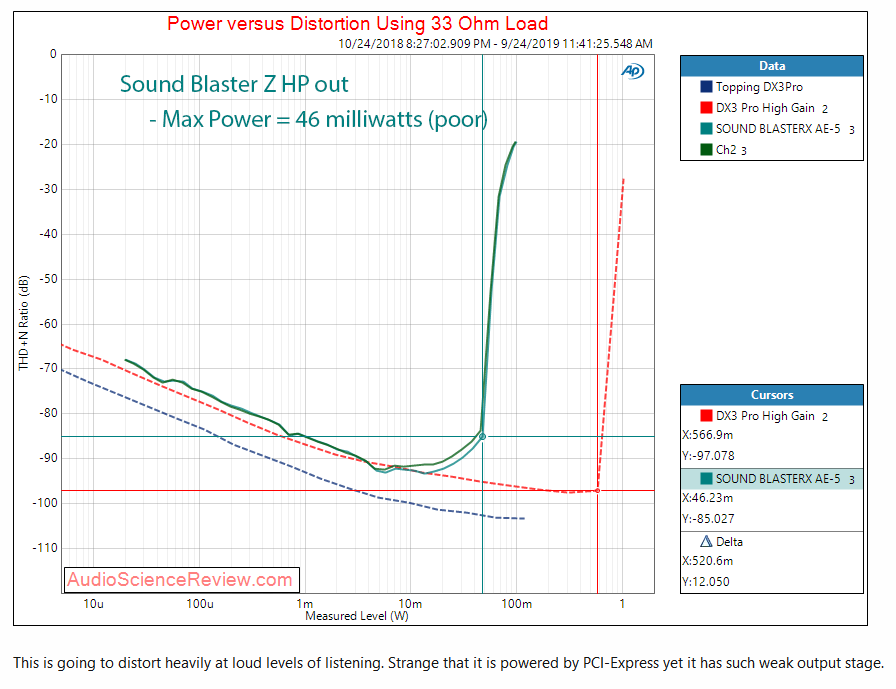This screenshot has width=896, height=689.
Task: Click the chart title Power versus Distortion
Action: click(x=358, y=23)
